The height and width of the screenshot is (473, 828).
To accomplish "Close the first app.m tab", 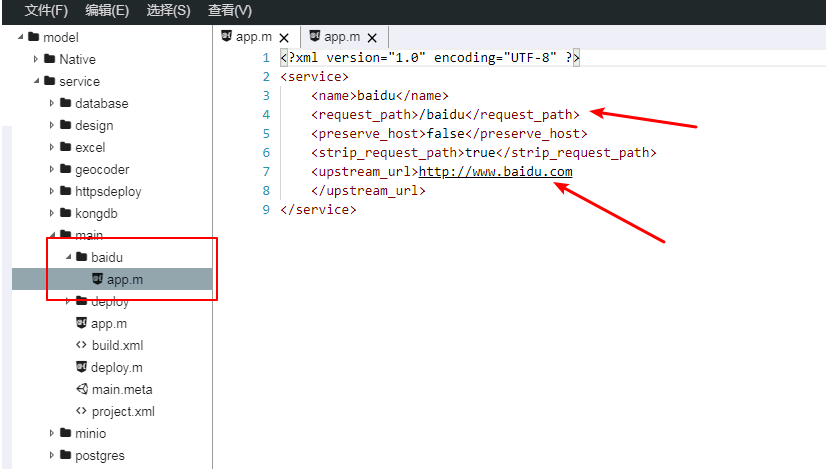I will 284,38.
